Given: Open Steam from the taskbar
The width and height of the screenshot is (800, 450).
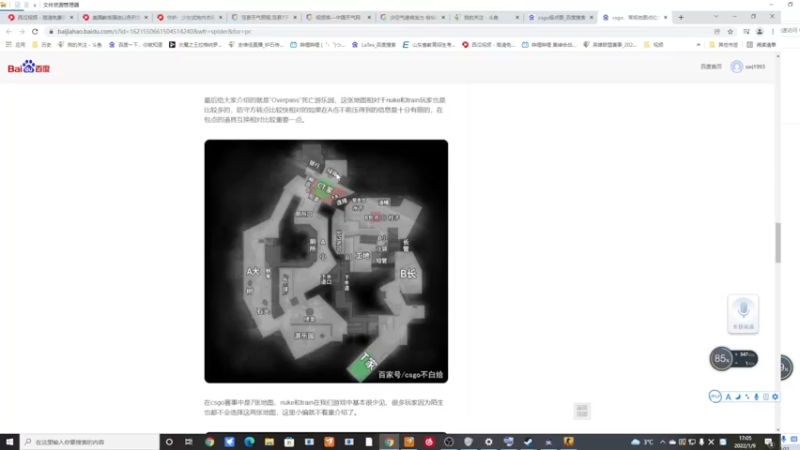Looking at the screenshot, I should pyautogui.click(x=528, y=442).
